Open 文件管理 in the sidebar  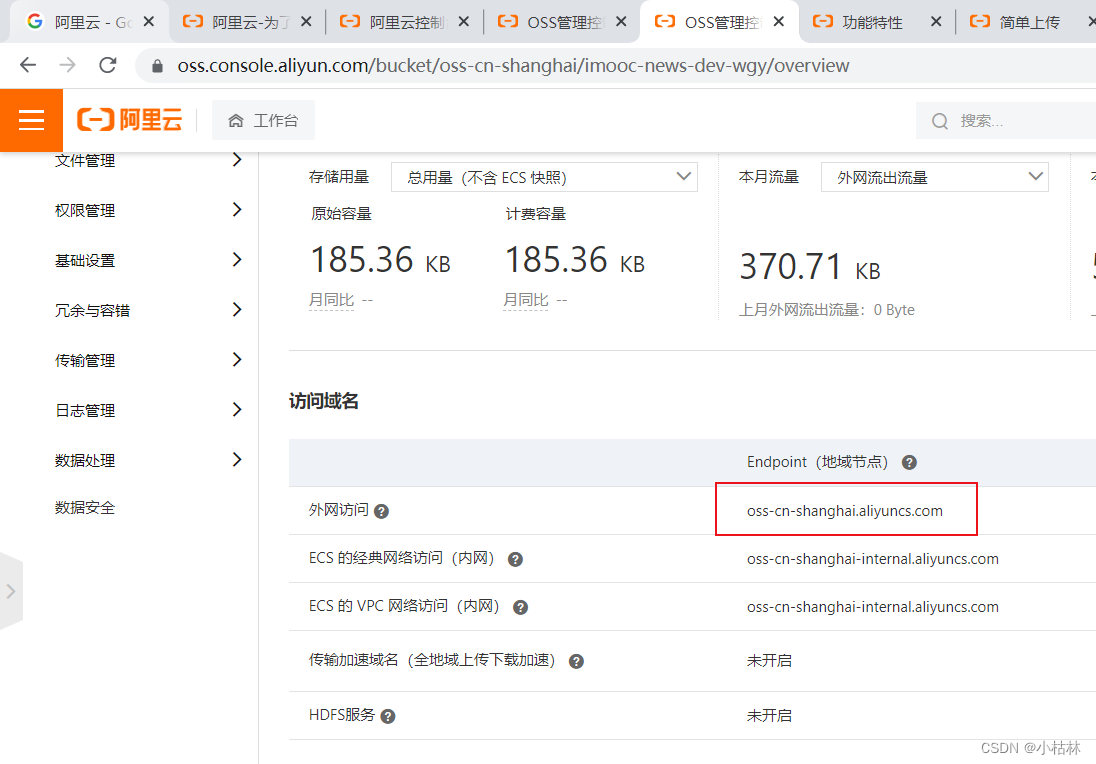(x=85, y=161)
